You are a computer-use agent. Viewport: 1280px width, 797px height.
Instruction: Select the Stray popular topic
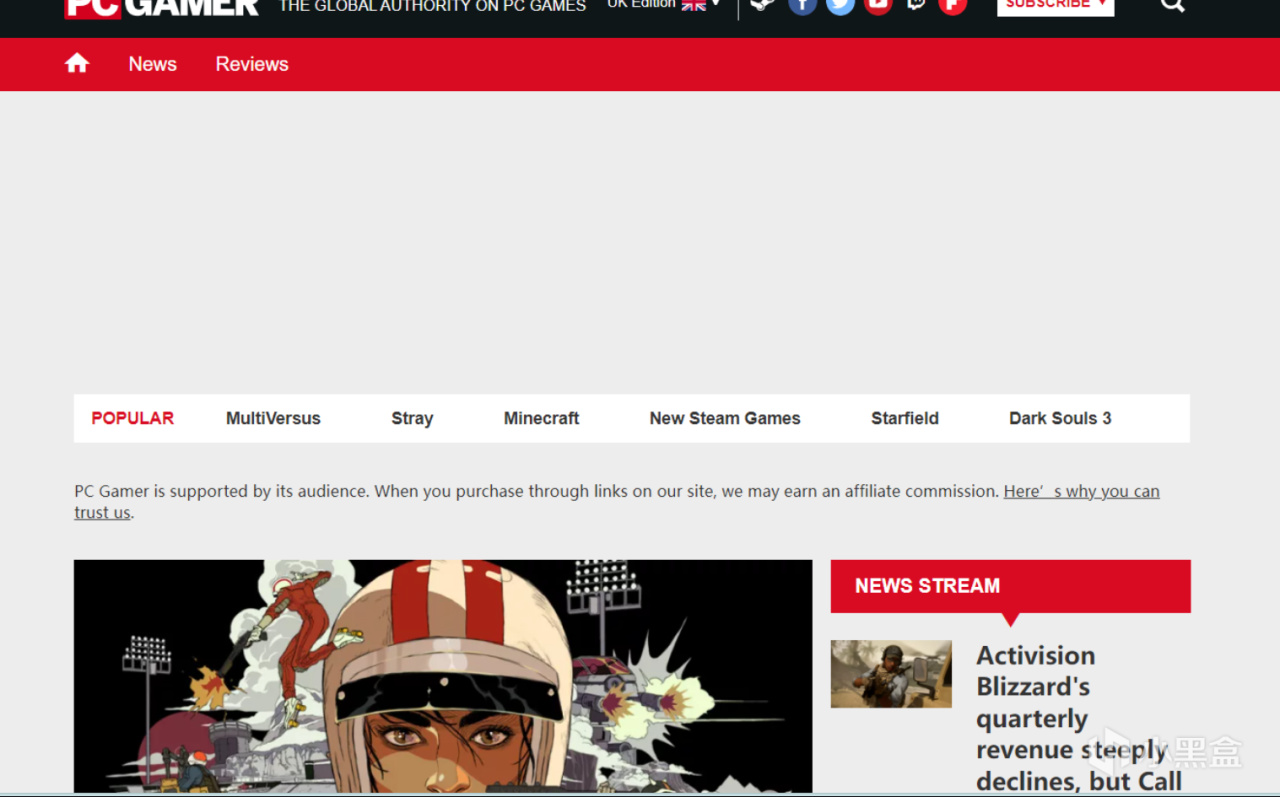point(412,418)
